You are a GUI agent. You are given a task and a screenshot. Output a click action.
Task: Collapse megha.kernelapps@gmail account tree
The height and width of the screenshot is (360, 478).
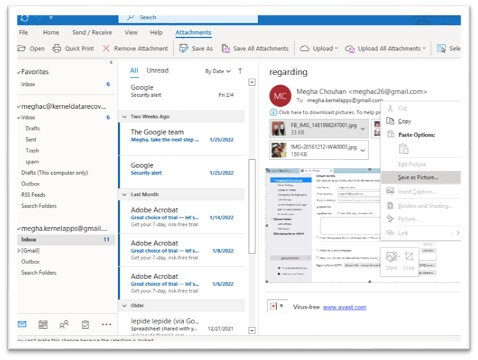point(19,229)
